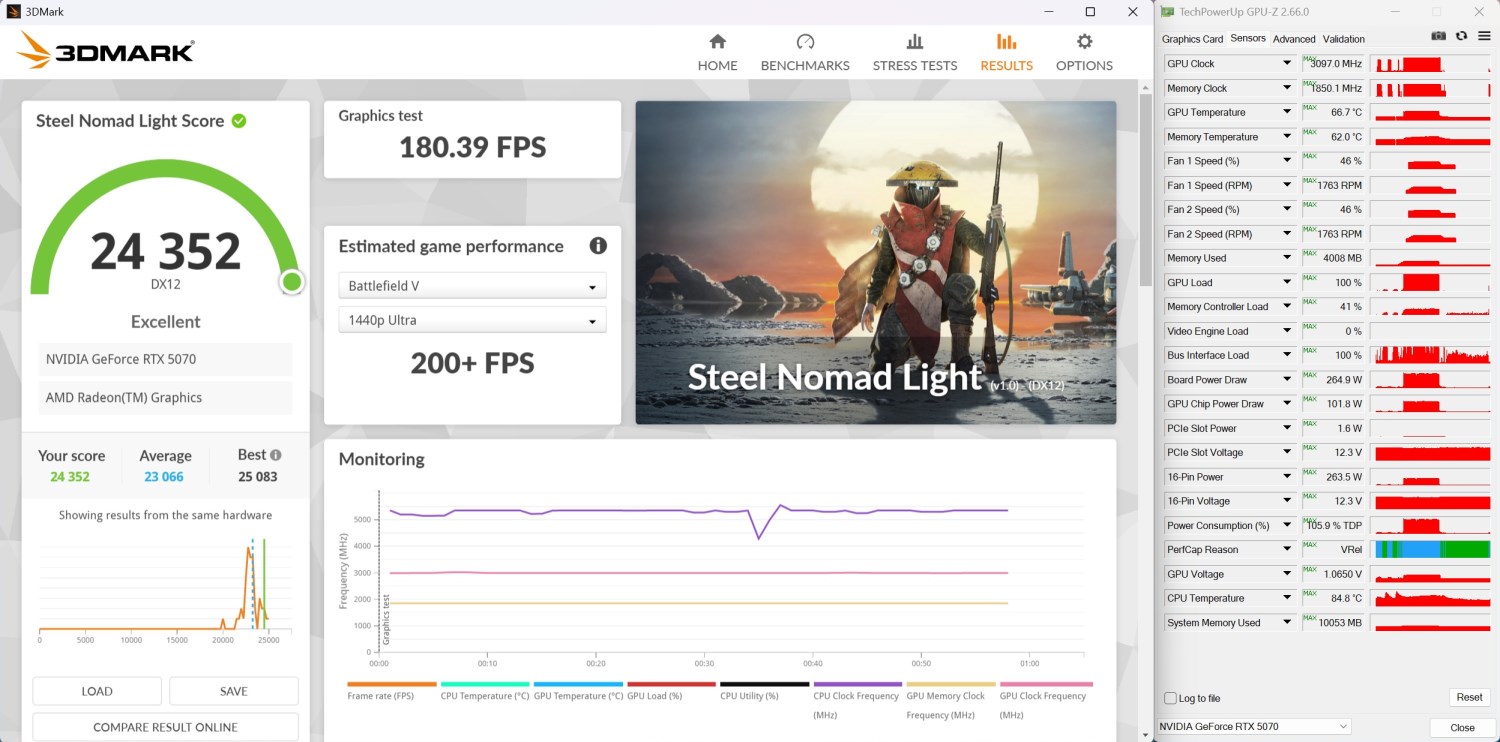This screenshot has height=742, width=1500.
Task: Go to the HOME section in 3DMark
Action: 717,53
